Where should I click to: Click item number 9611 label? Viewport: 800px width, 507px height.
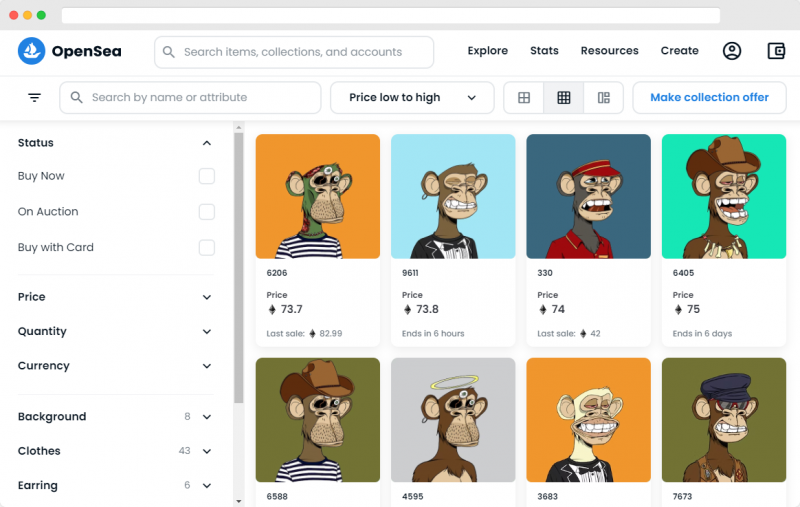[410, 273]
